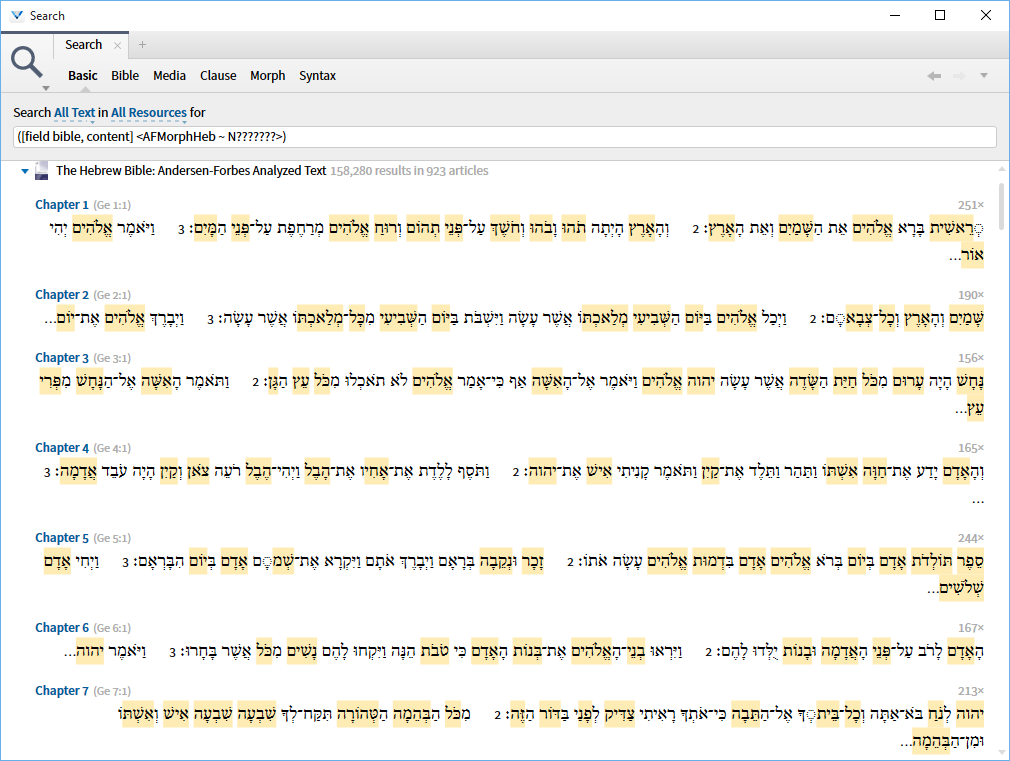This screenshot has width=1010, height=761.
Task: Collapse the Andersen-Forbes Analyzed Text results
Action: (24, 171)
